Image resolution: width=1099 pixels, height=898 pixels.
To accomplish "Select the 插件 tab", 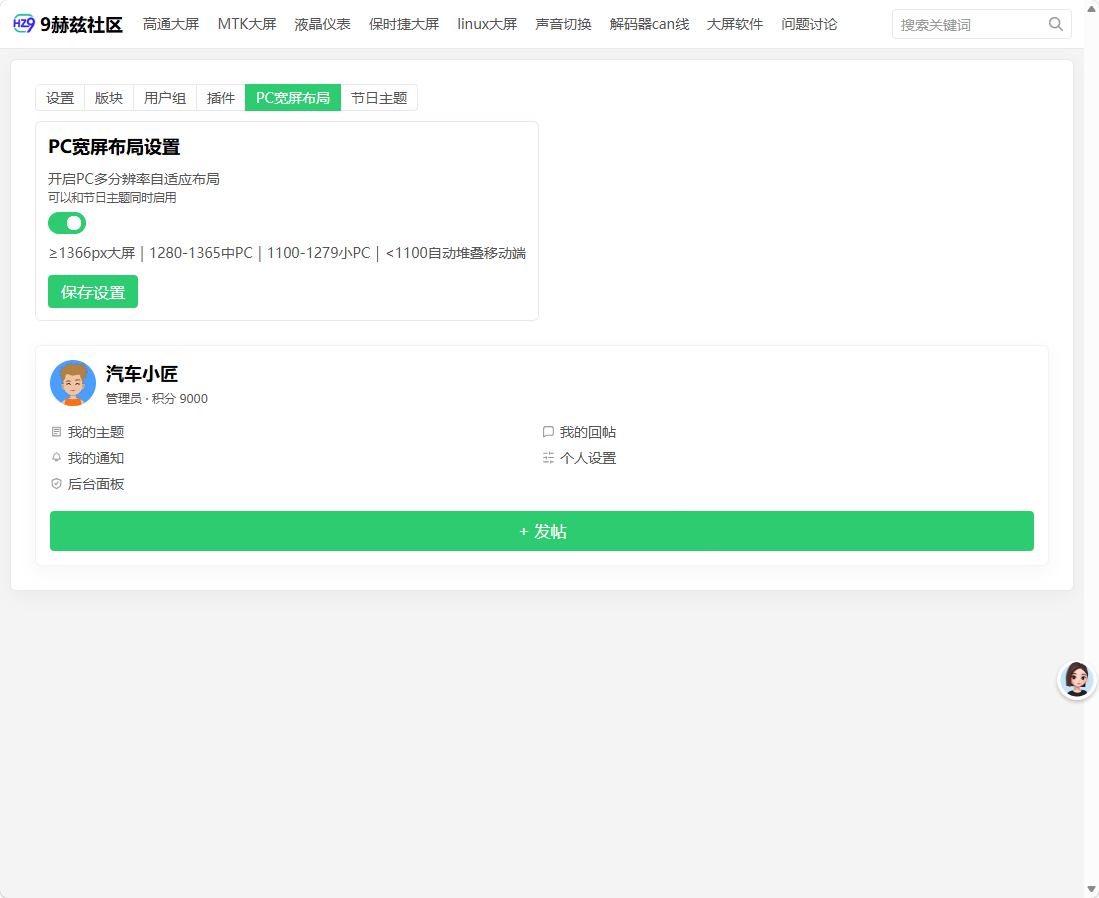I will coord(221,97).
